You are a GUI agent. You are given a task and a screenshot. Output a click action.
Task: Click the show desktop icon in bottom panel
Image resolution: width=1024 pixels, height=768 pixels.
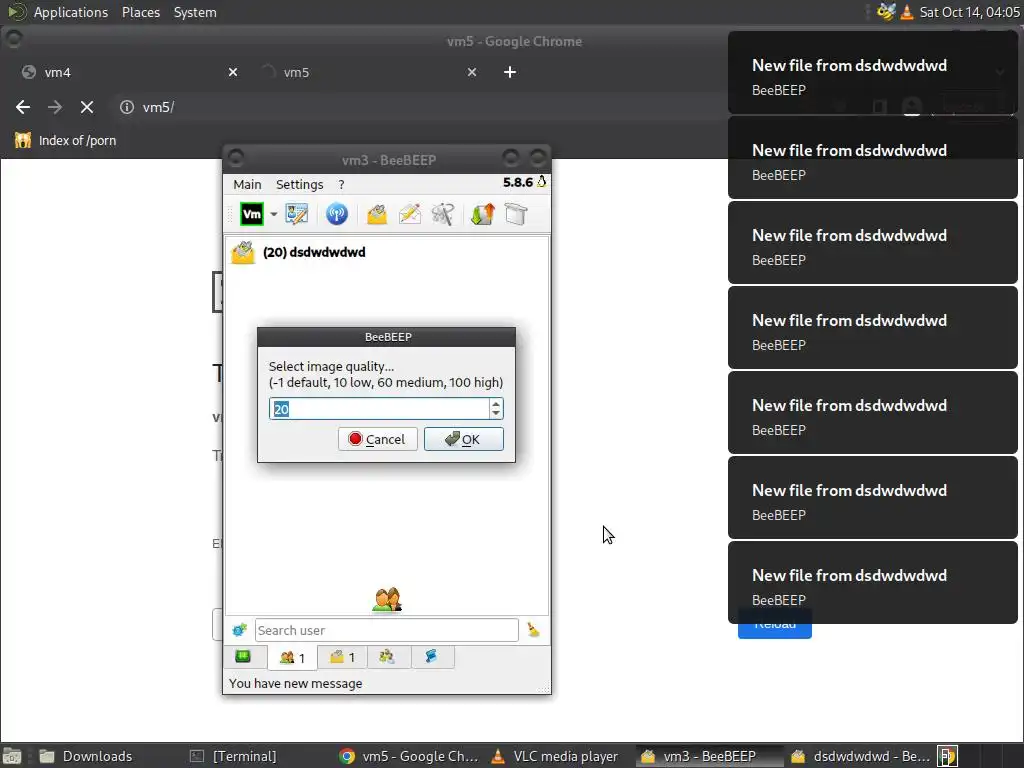click(12, 756)
